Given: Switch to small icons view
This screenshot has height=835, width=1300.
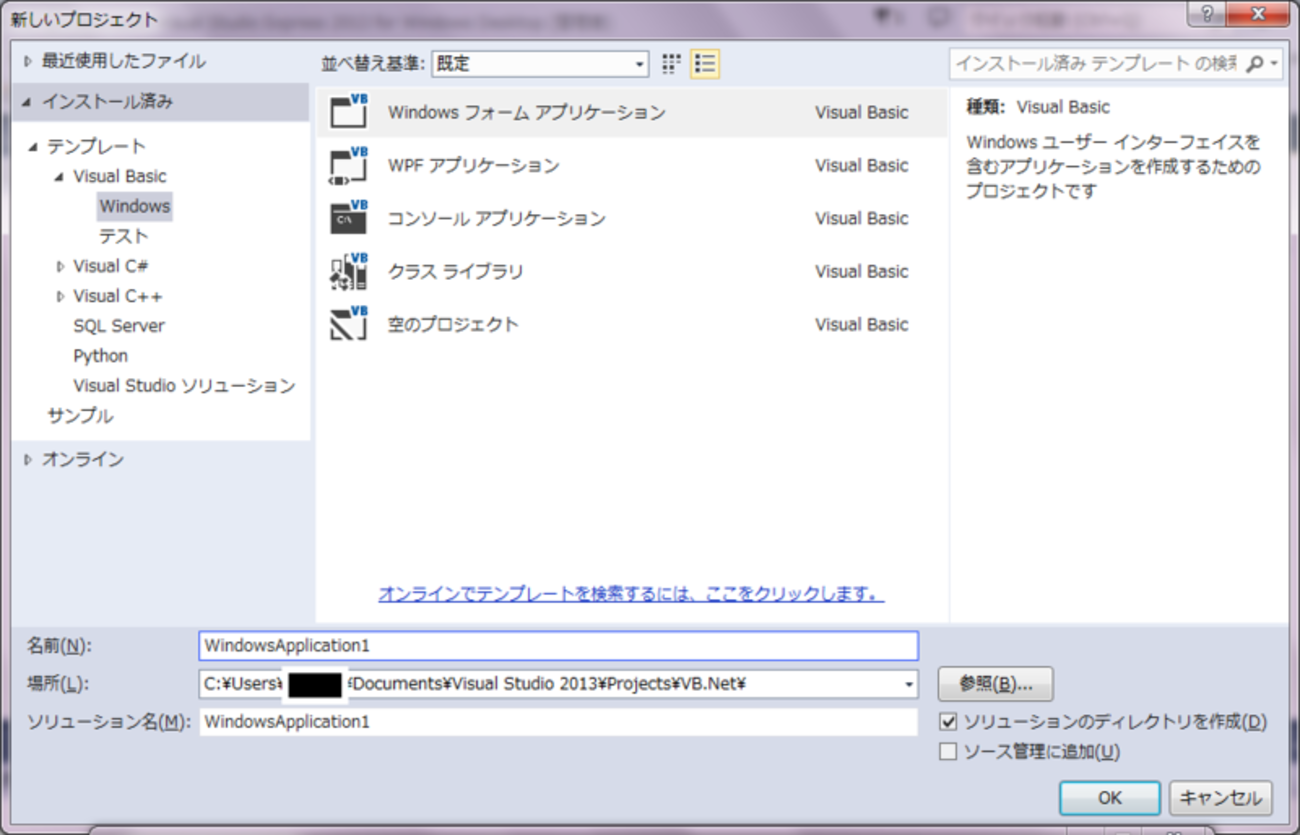Looking at the screenshot, I should pyautogui.click(x=670, y=63).
